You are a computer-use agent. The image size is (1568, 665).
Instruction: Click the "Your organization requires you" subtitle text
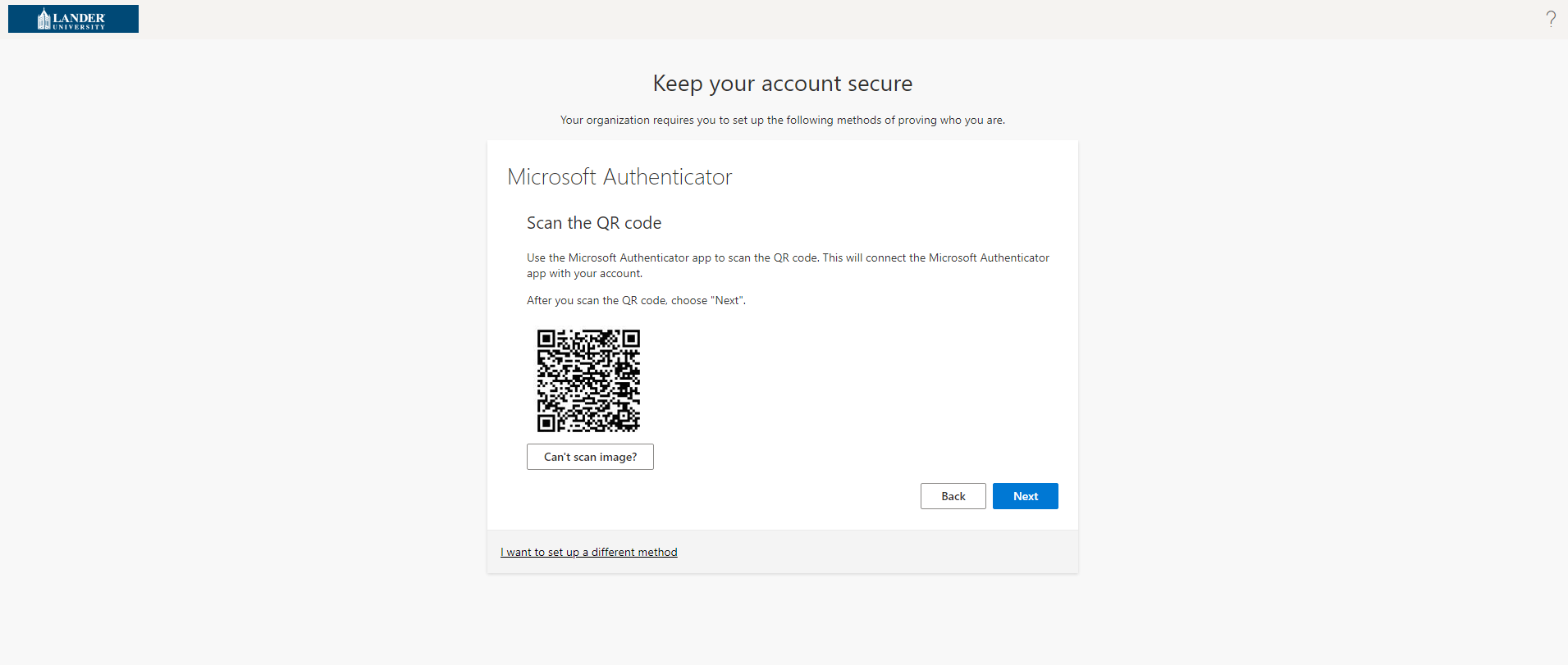coord(782,120)
